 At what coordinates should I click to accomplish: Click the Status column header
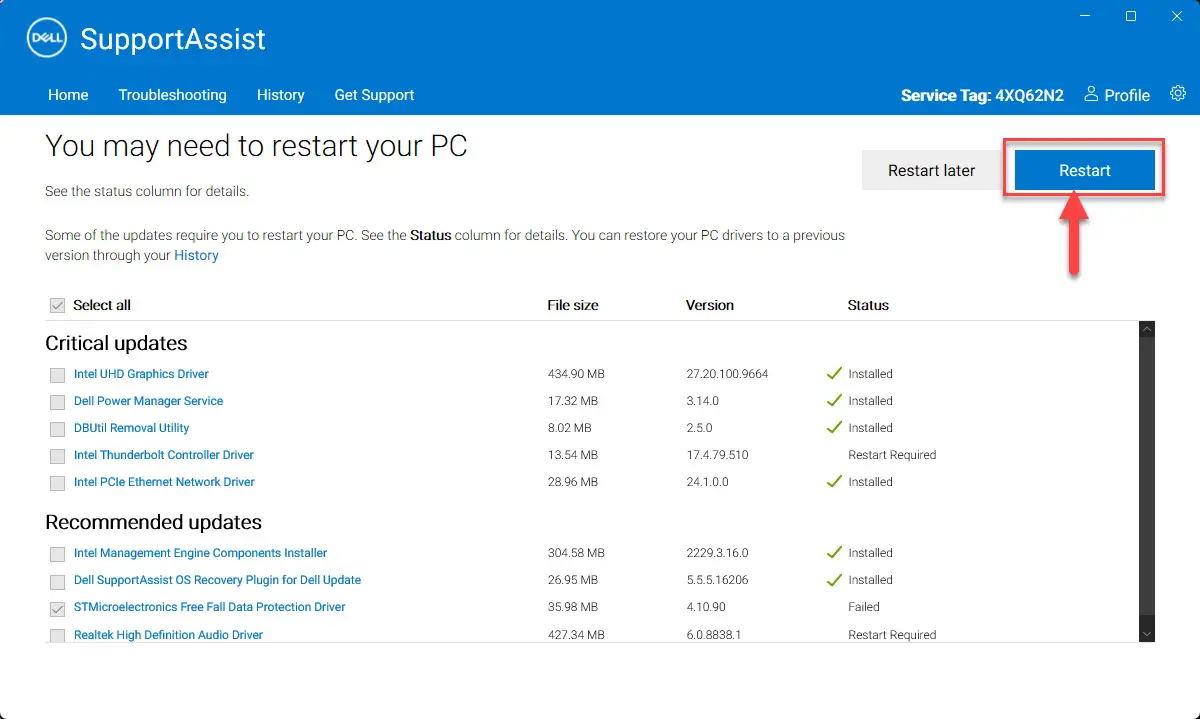coord(868,305)
